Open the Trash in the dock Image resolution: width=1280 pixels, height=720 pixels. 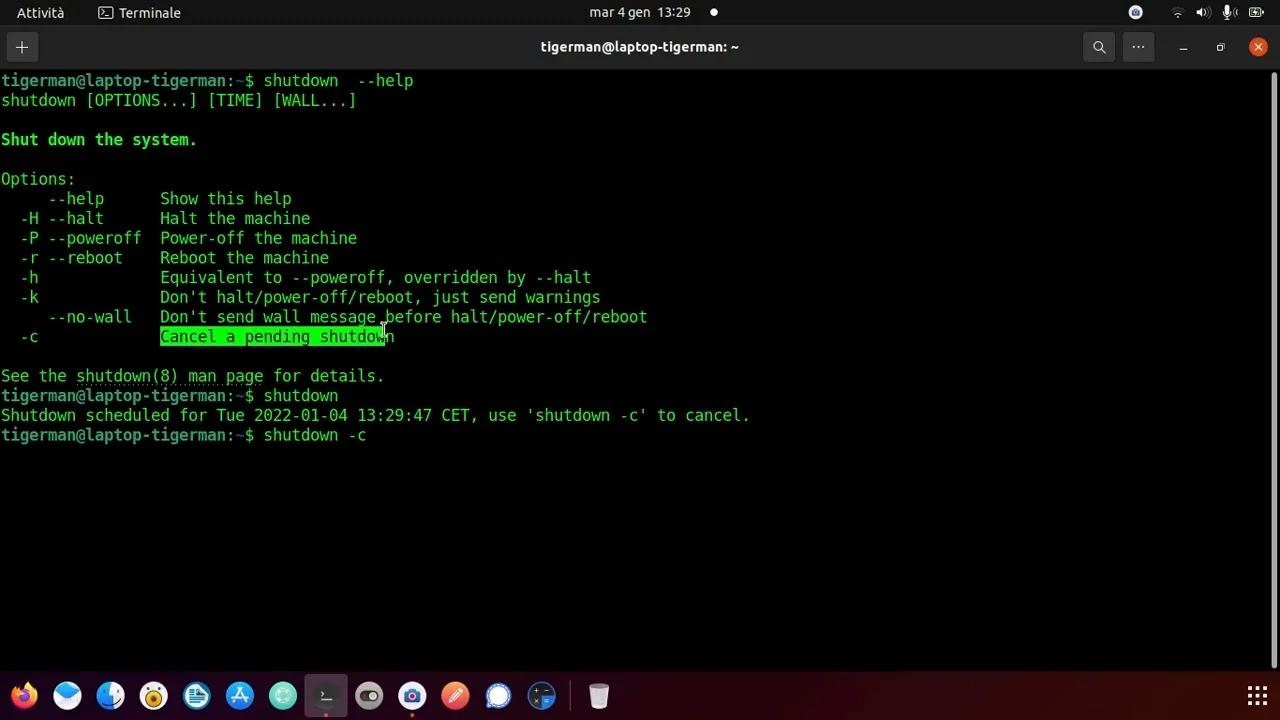599,696
